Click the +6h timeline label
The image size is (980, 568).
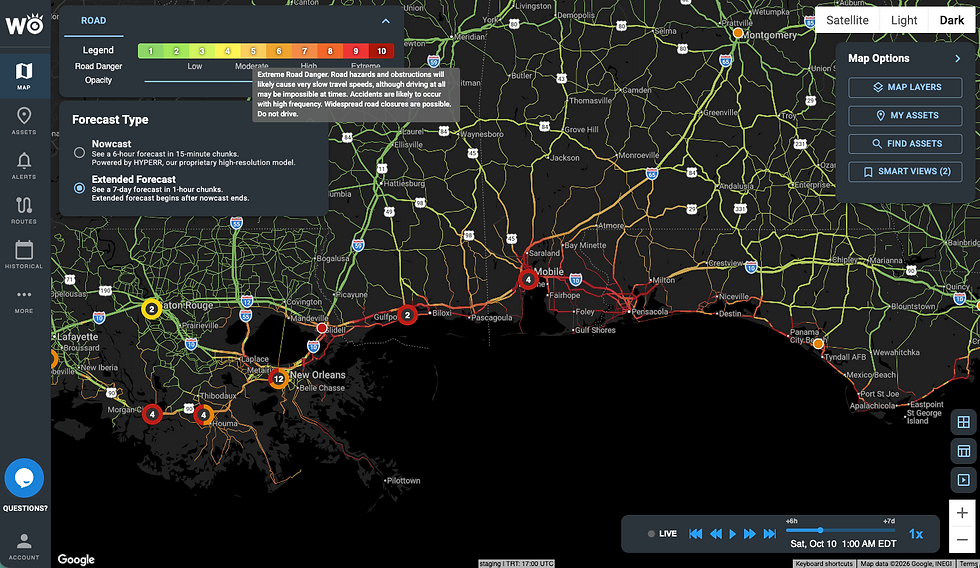pos(792,521)
